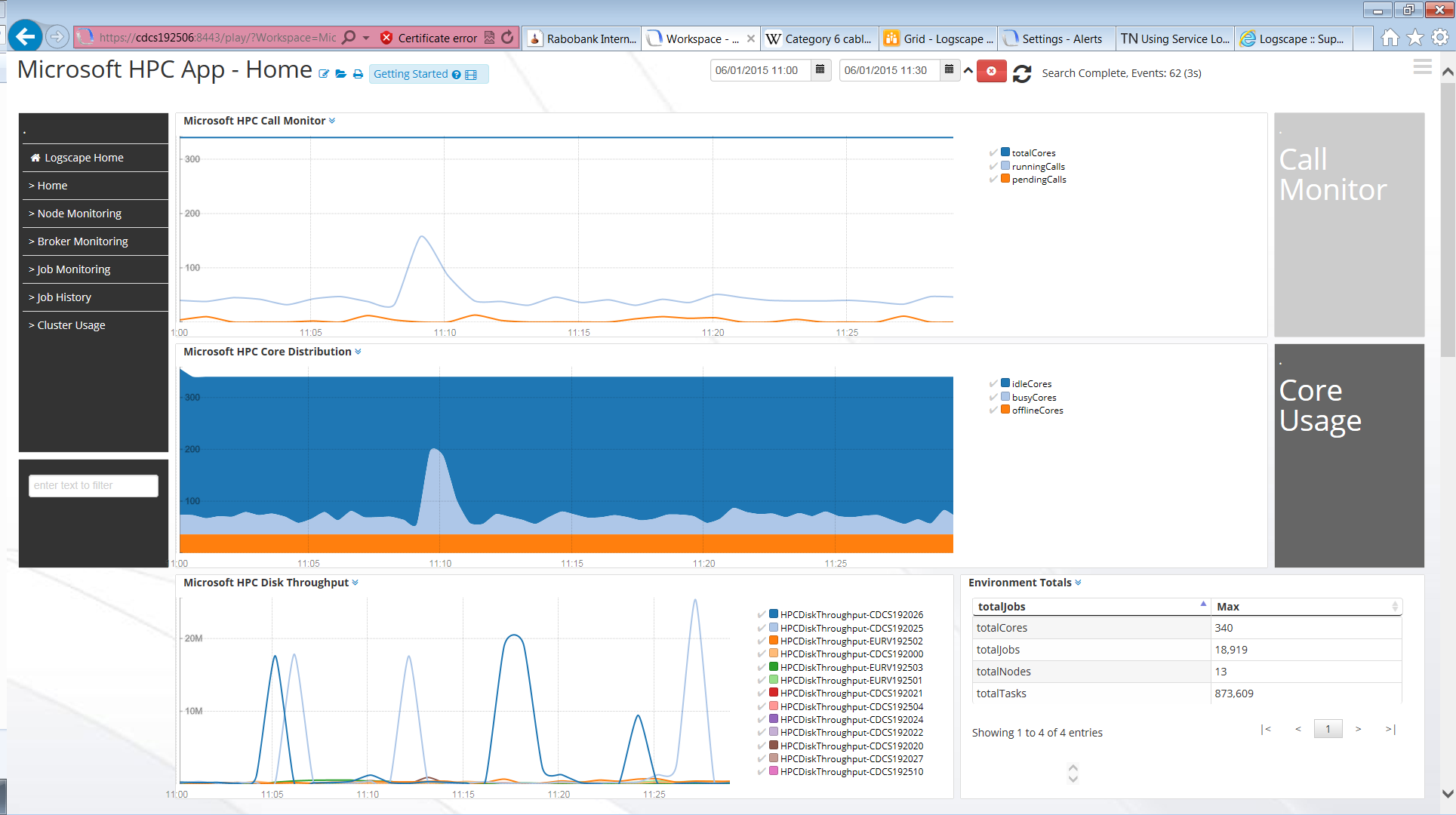The width and height of the screenshot is (1456, 815).
Task: Expand Microsoft HPC Disk Throughput panel menu
Action: pos(355,583)
